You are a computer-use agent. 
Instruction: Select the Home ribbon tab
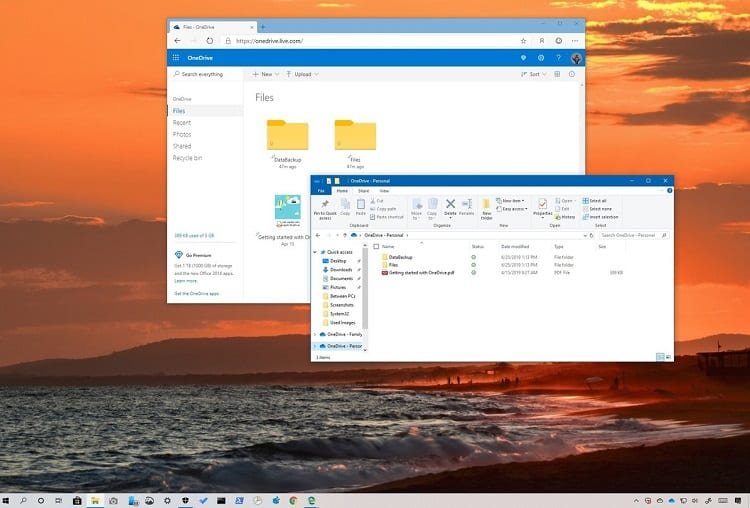tap(342, 191)
